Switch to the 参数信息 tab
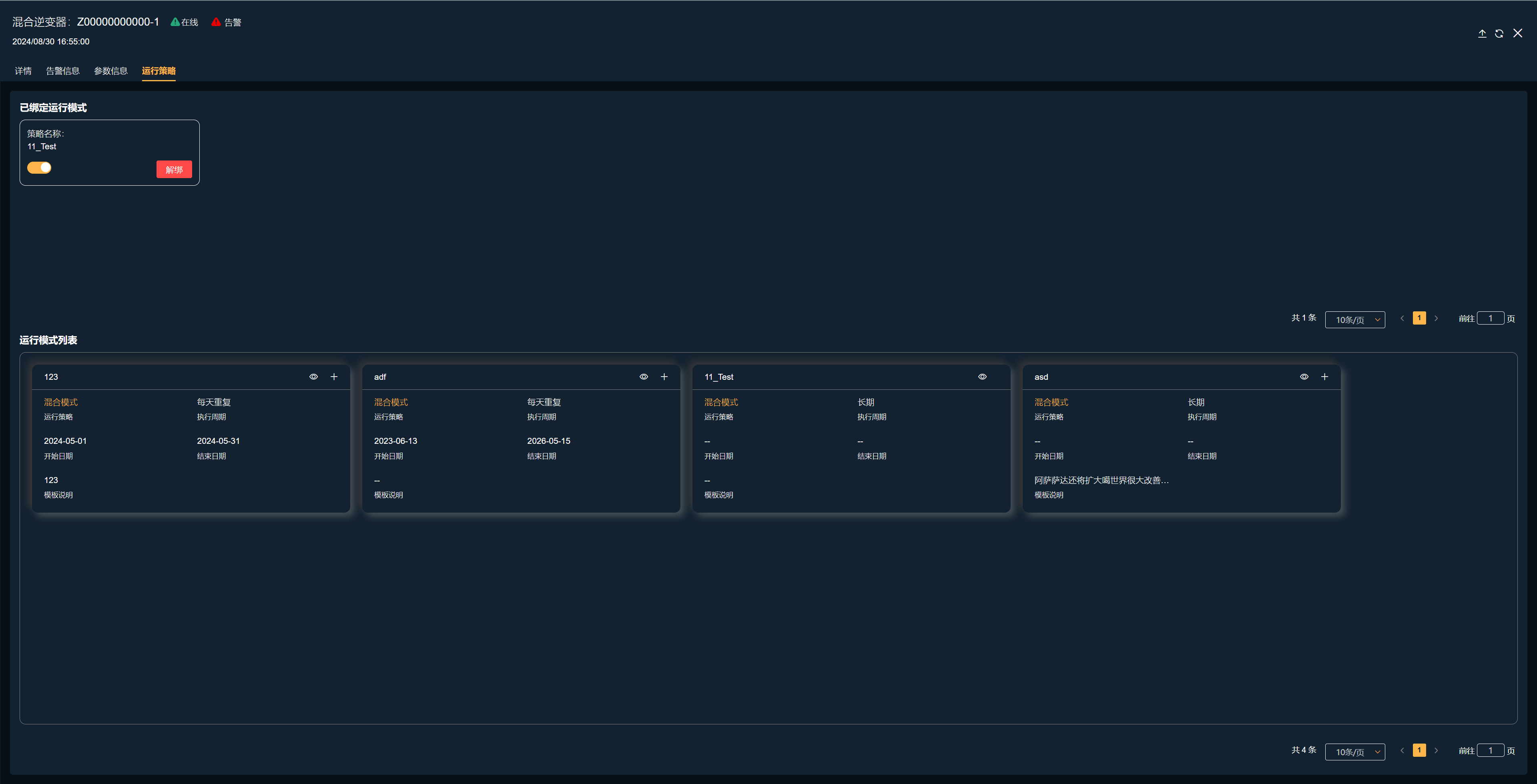The width and height of the screenshot is (1537, 784). [x=110, y=70]
